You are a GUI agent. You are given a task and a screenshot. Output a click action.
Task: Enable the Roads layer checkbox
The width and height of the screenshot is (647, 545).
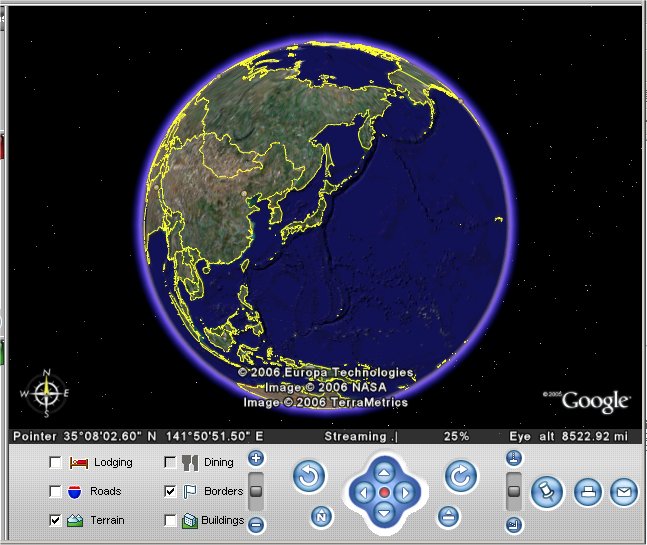pos(55,492)
